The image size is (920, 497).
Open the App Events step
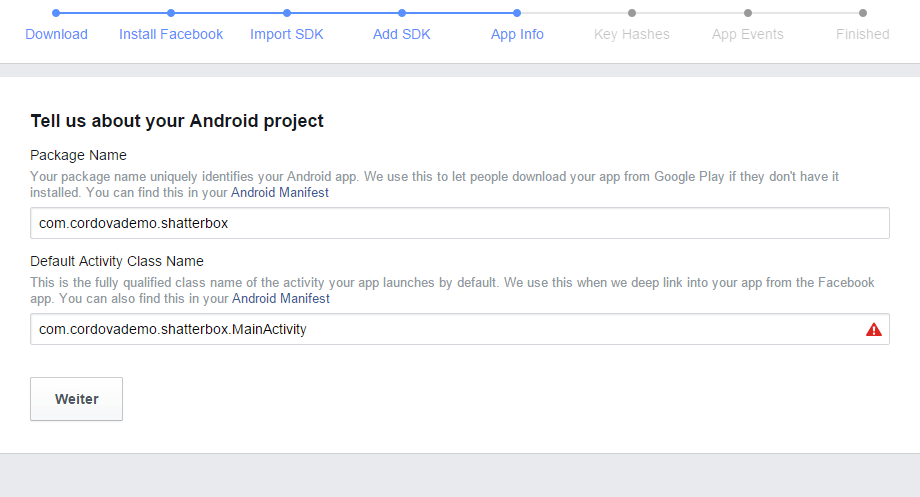[x=747, y=34]
